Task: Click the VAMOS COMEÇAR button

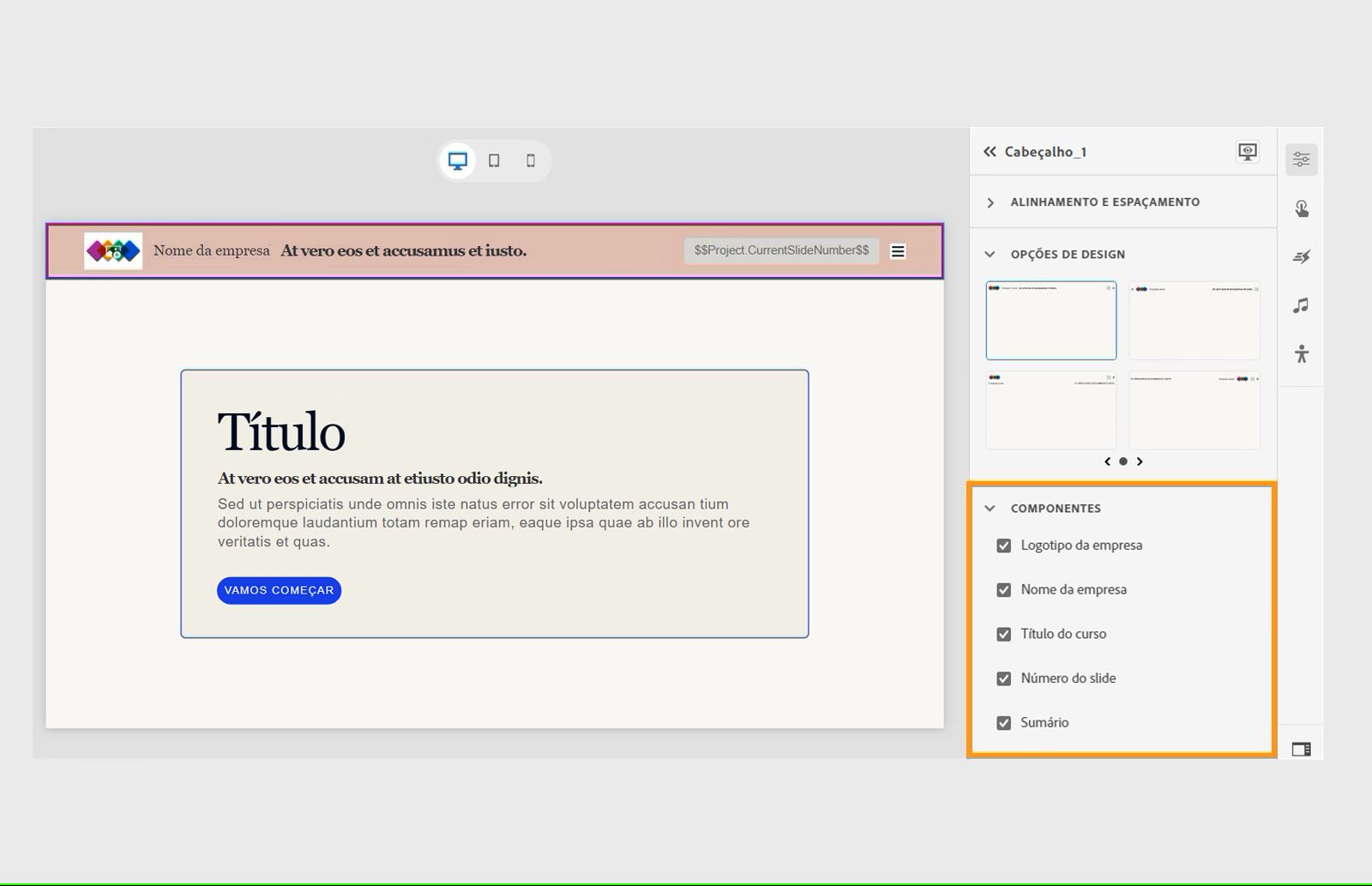Action: [x=278, y=590]
